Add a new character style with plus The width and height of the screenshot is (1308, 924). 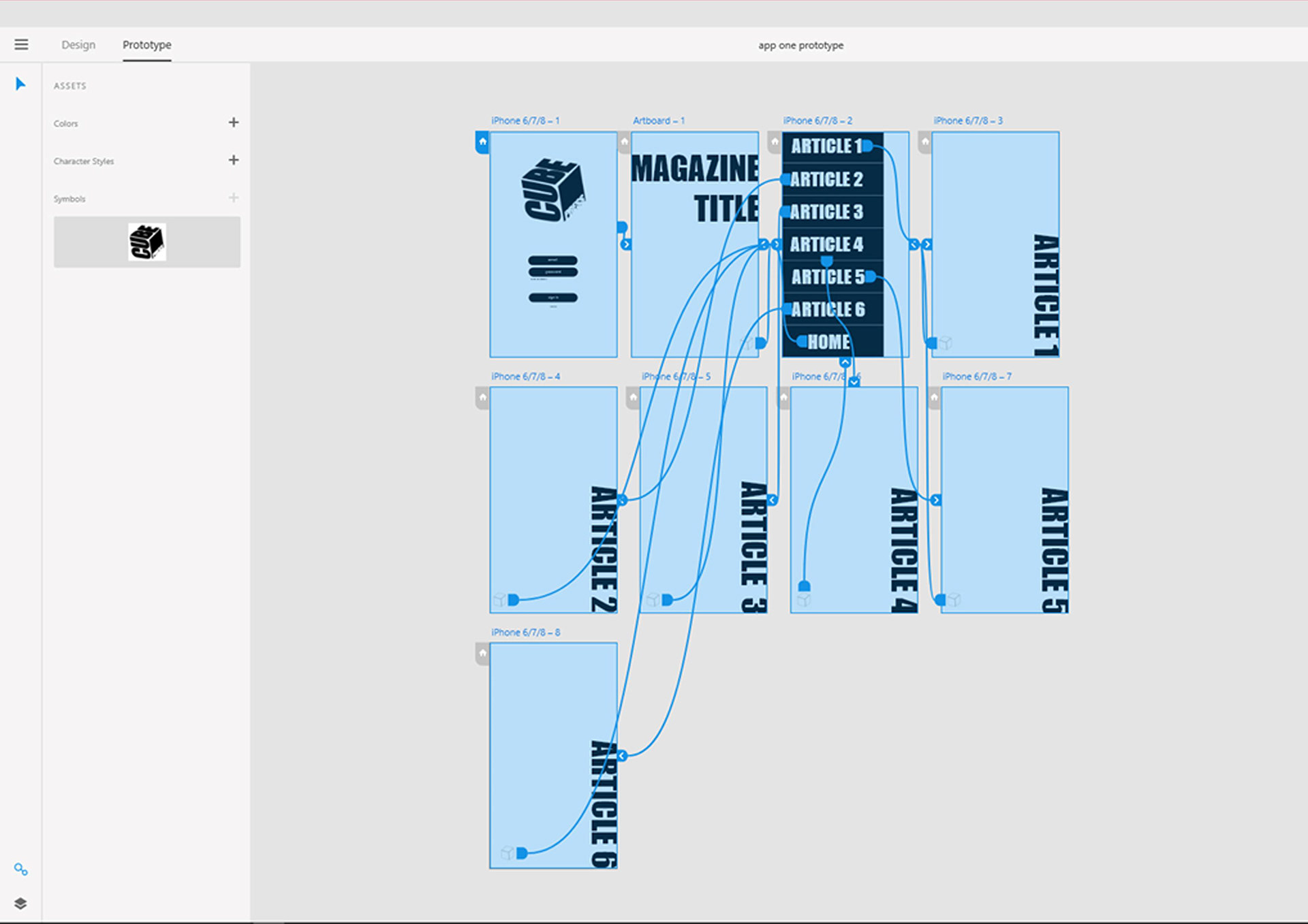coord(234,160)
